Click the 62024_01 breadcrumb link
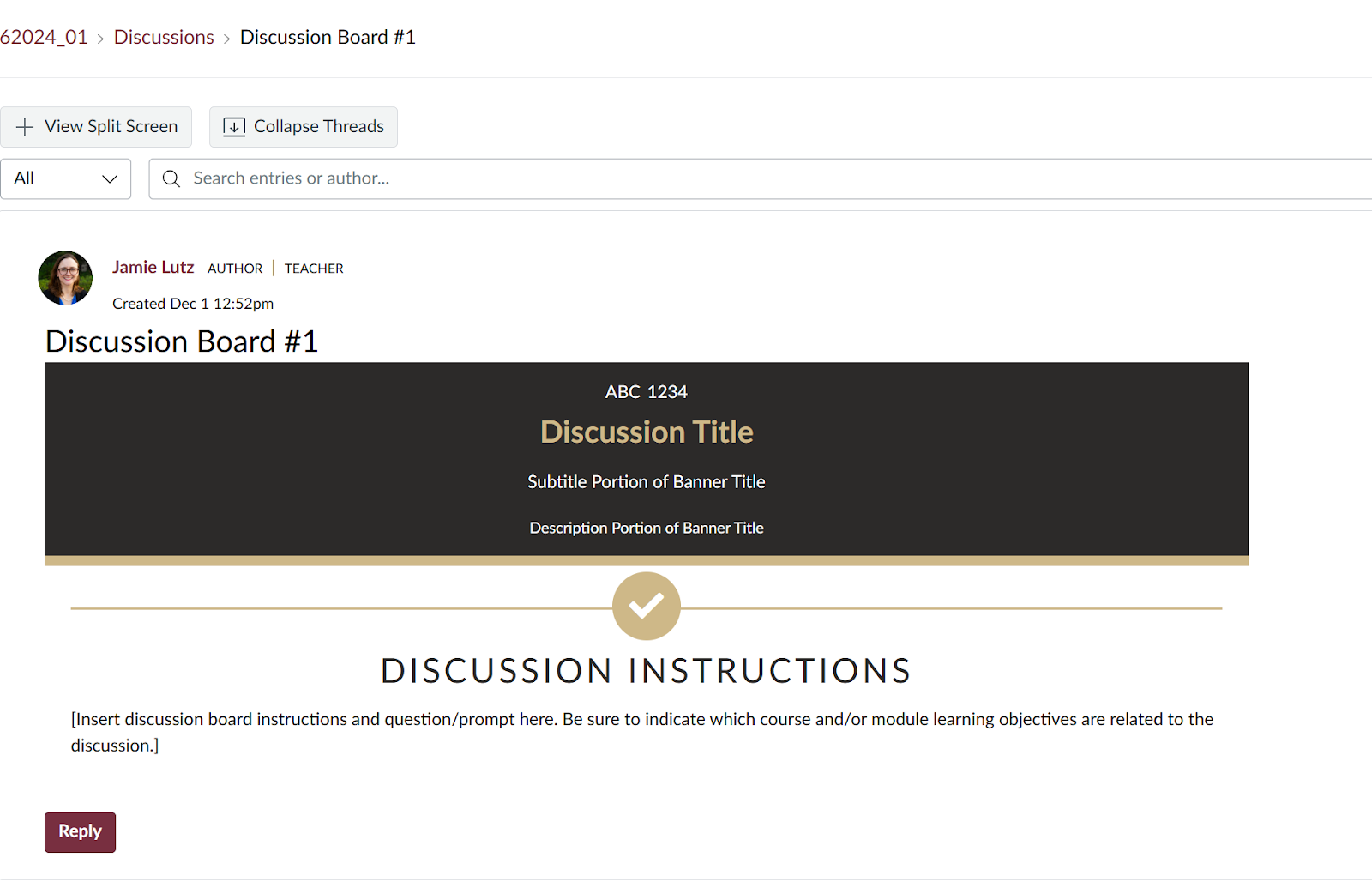This screenshot has height=888, width=1372. (x=44, y=38)
